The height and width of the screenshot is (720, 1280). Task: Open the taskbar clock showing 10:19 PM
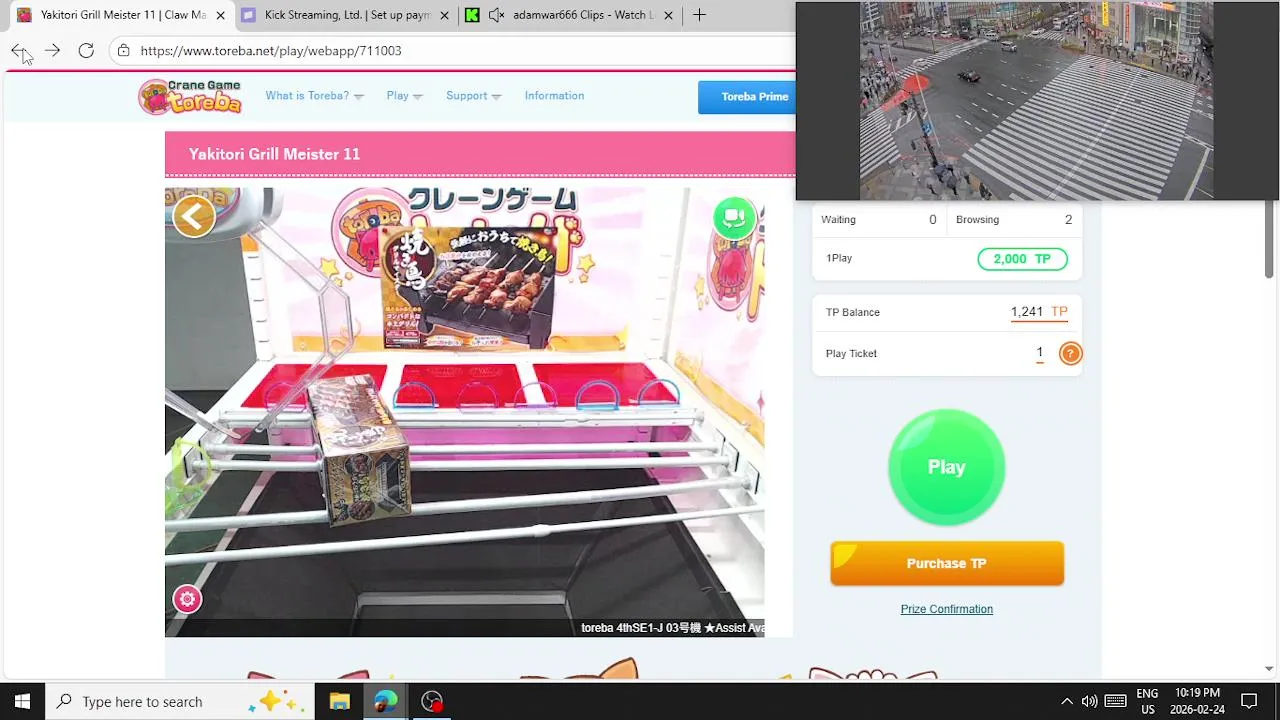pyautogui.click(x=1197, y=701)
